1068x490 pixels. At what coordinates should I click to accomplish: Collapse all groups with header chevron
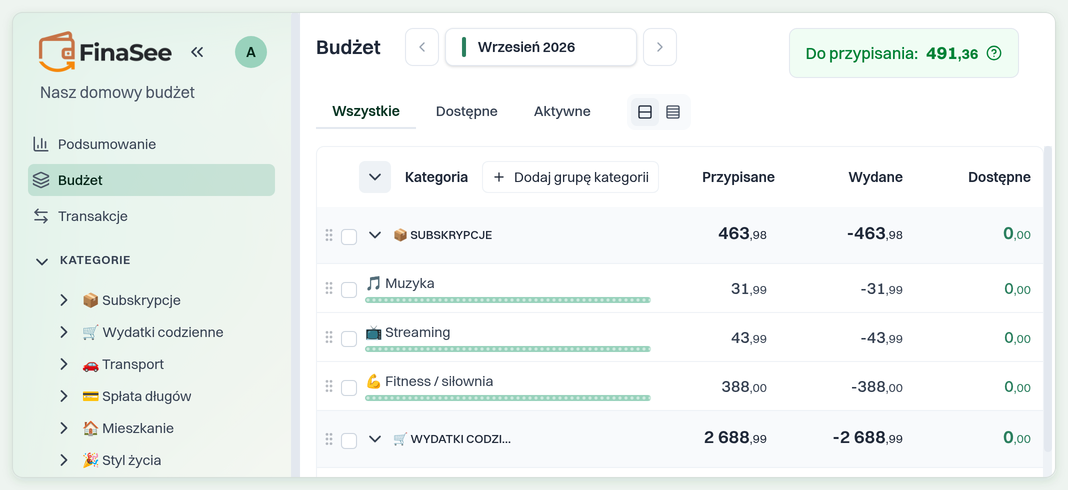(x=375, y=177)
